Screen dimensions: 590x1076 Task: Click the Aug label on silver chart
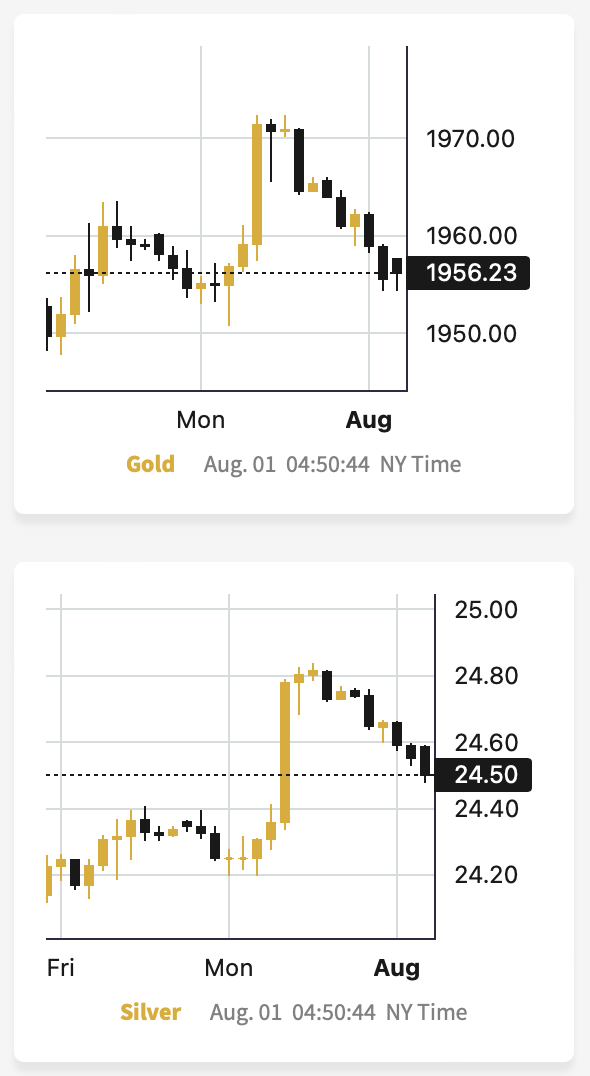tap(397, 968)
